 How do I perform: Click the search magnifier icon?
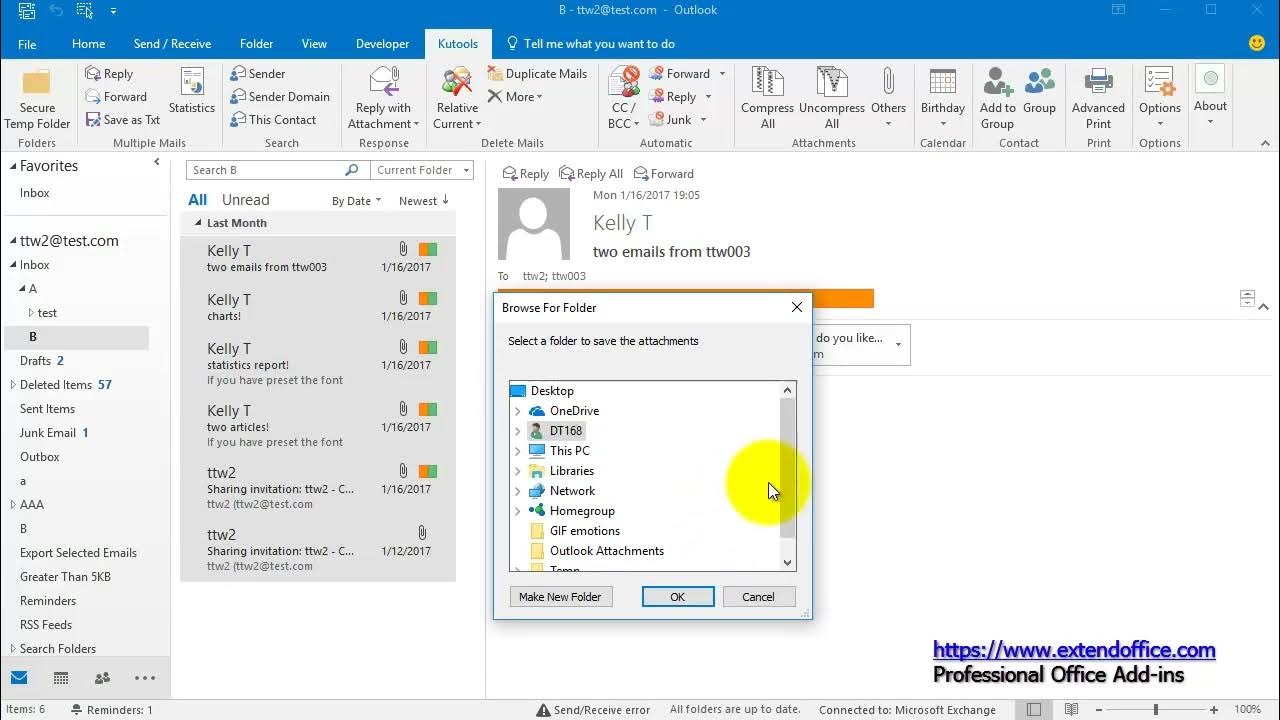tap(351, 170)
